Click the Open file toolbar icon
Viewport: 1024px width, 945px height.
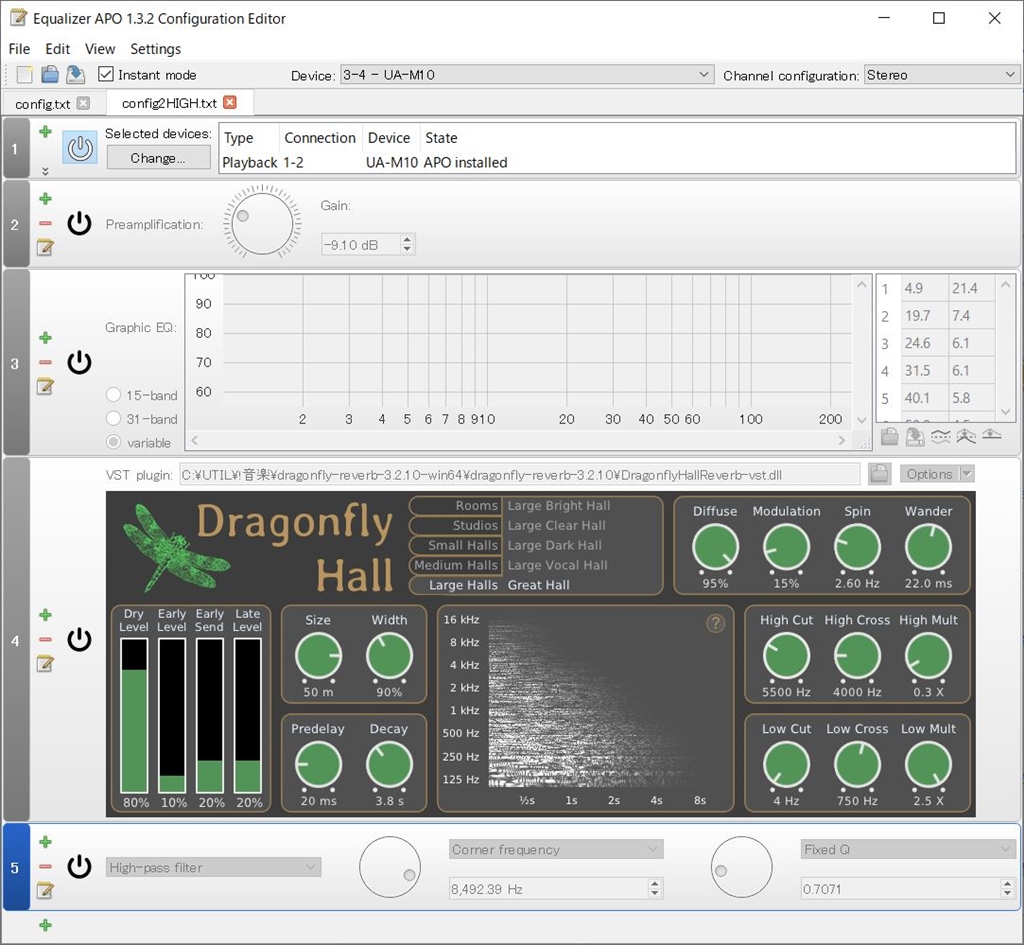point(50,74)
